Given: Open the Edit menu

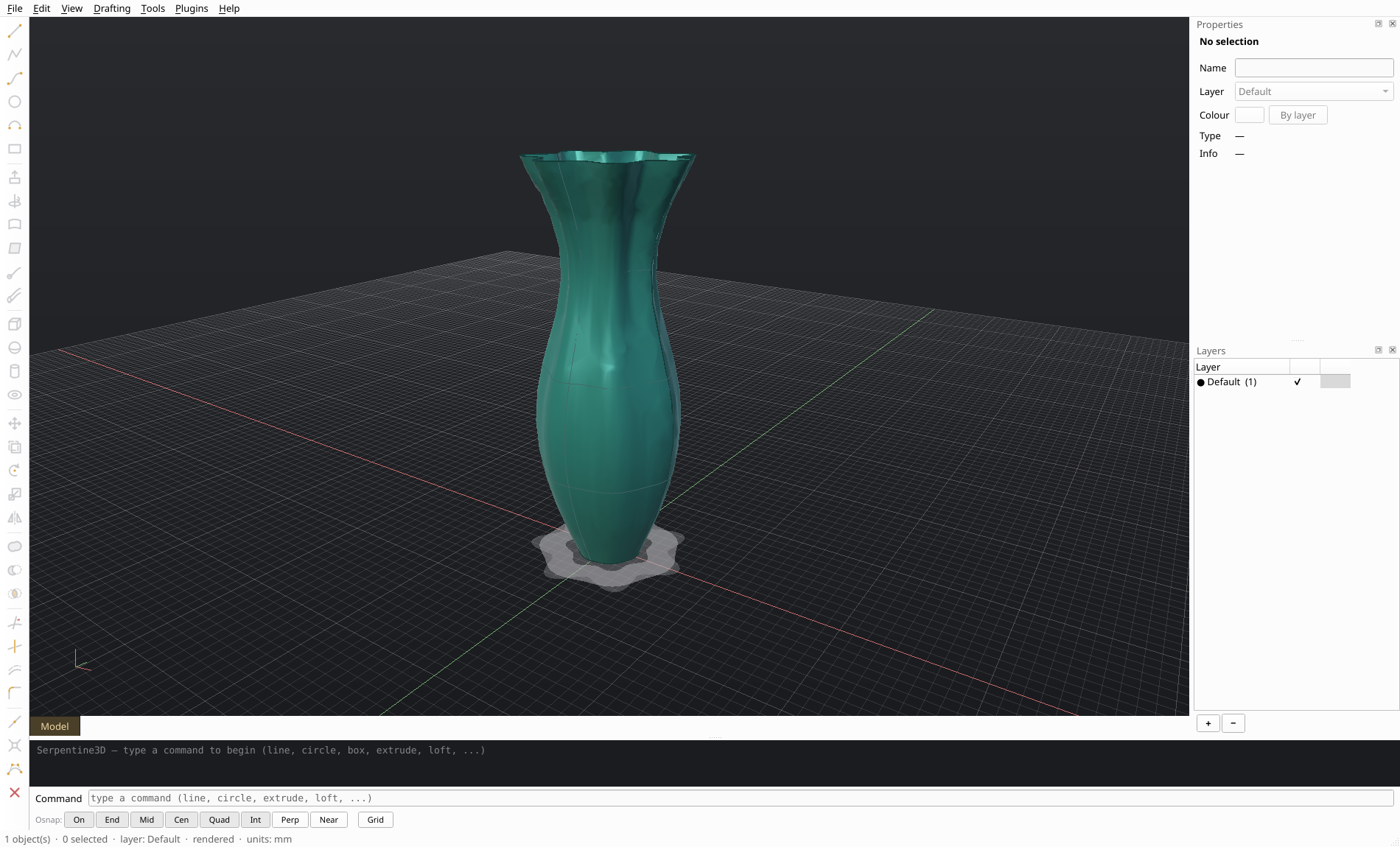Looking at the screenshot, I should [42, 8].
